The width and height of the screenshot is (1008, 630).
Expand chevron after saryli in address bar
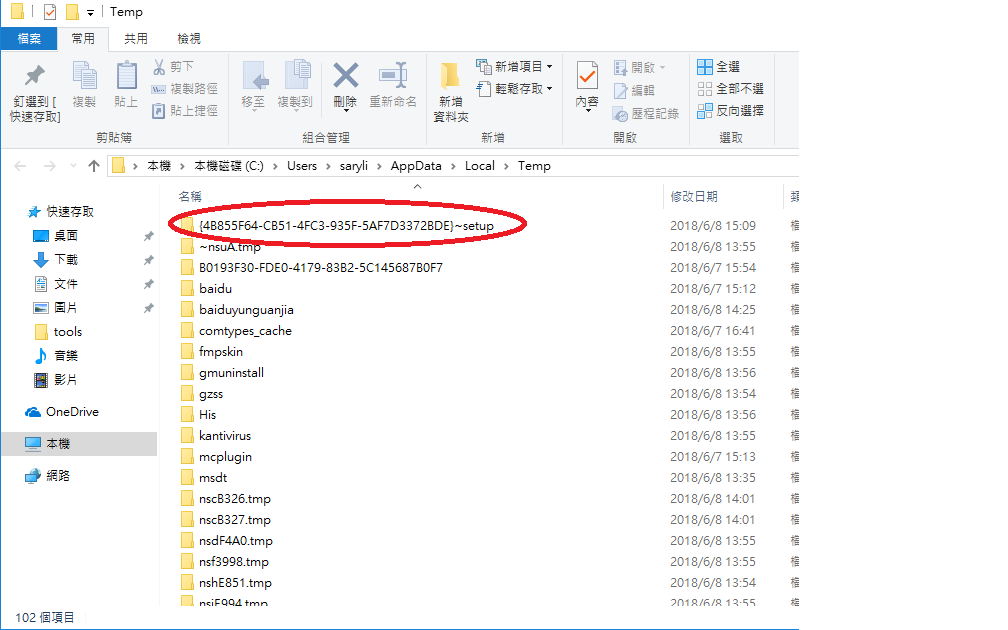tap(379, 166)
